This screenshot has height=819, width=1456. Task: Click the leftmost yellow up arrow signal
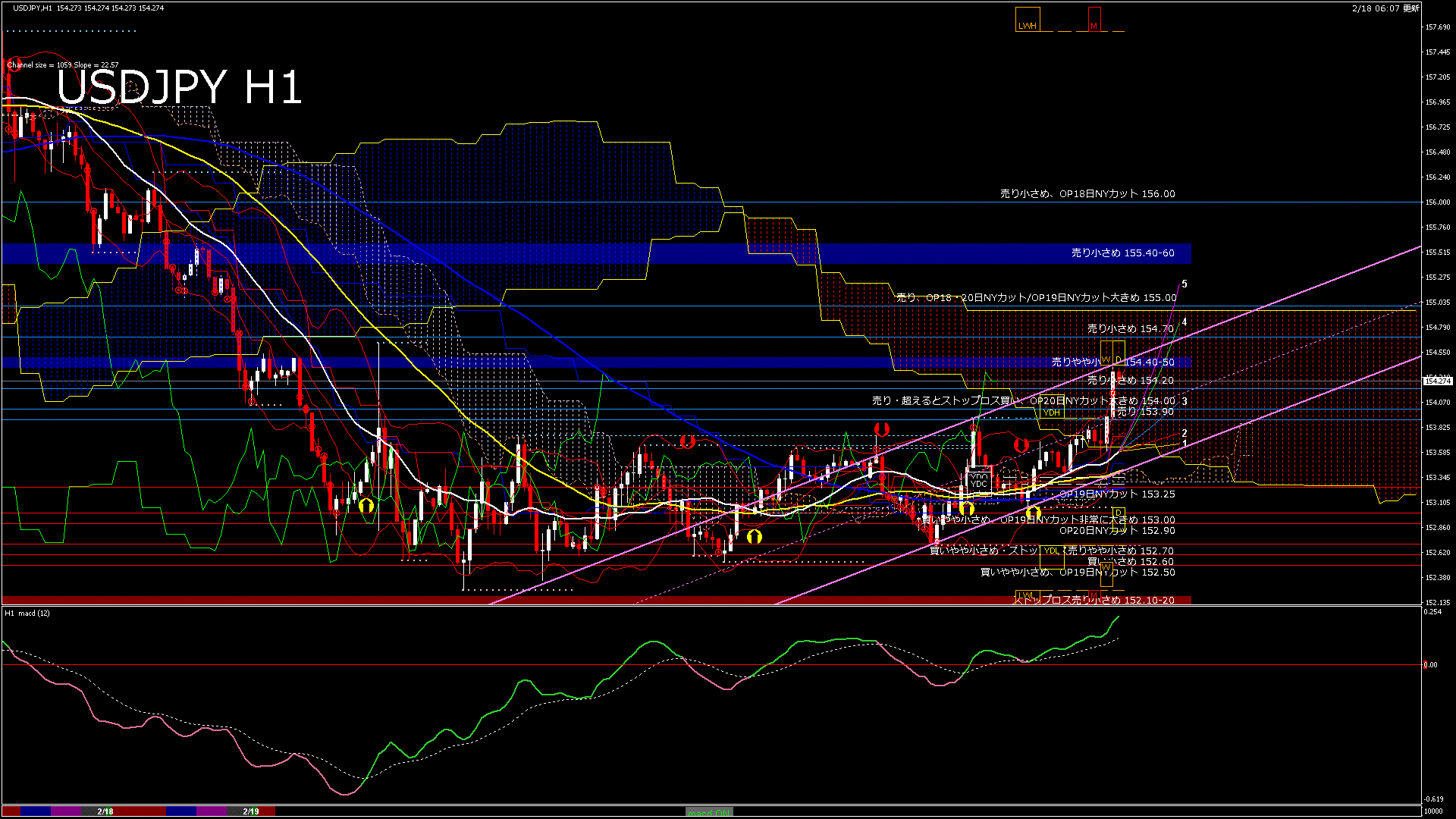tap(366, 505)
